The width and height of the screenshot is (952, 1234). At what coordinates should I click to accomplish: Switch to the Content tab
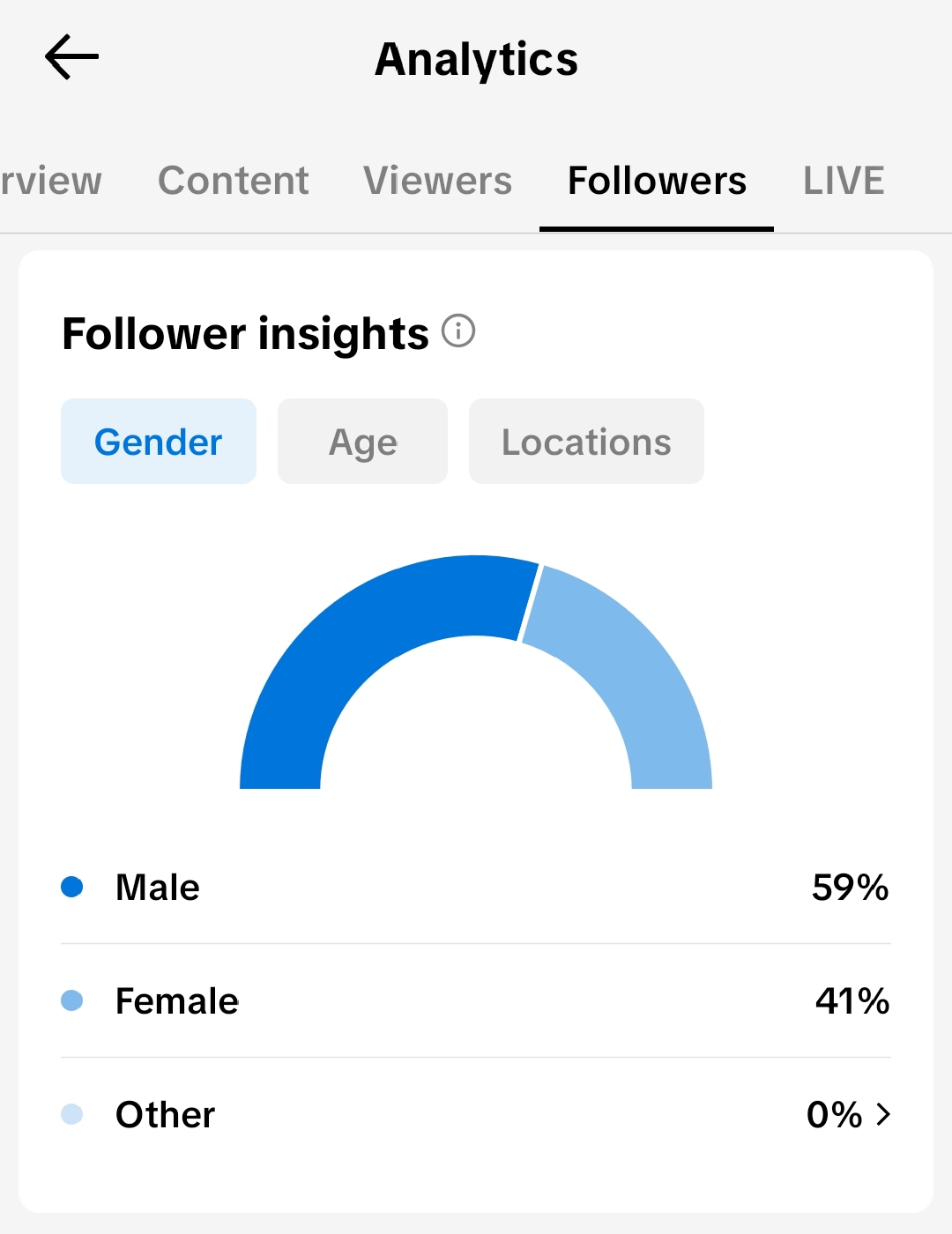tap(234, 181)
